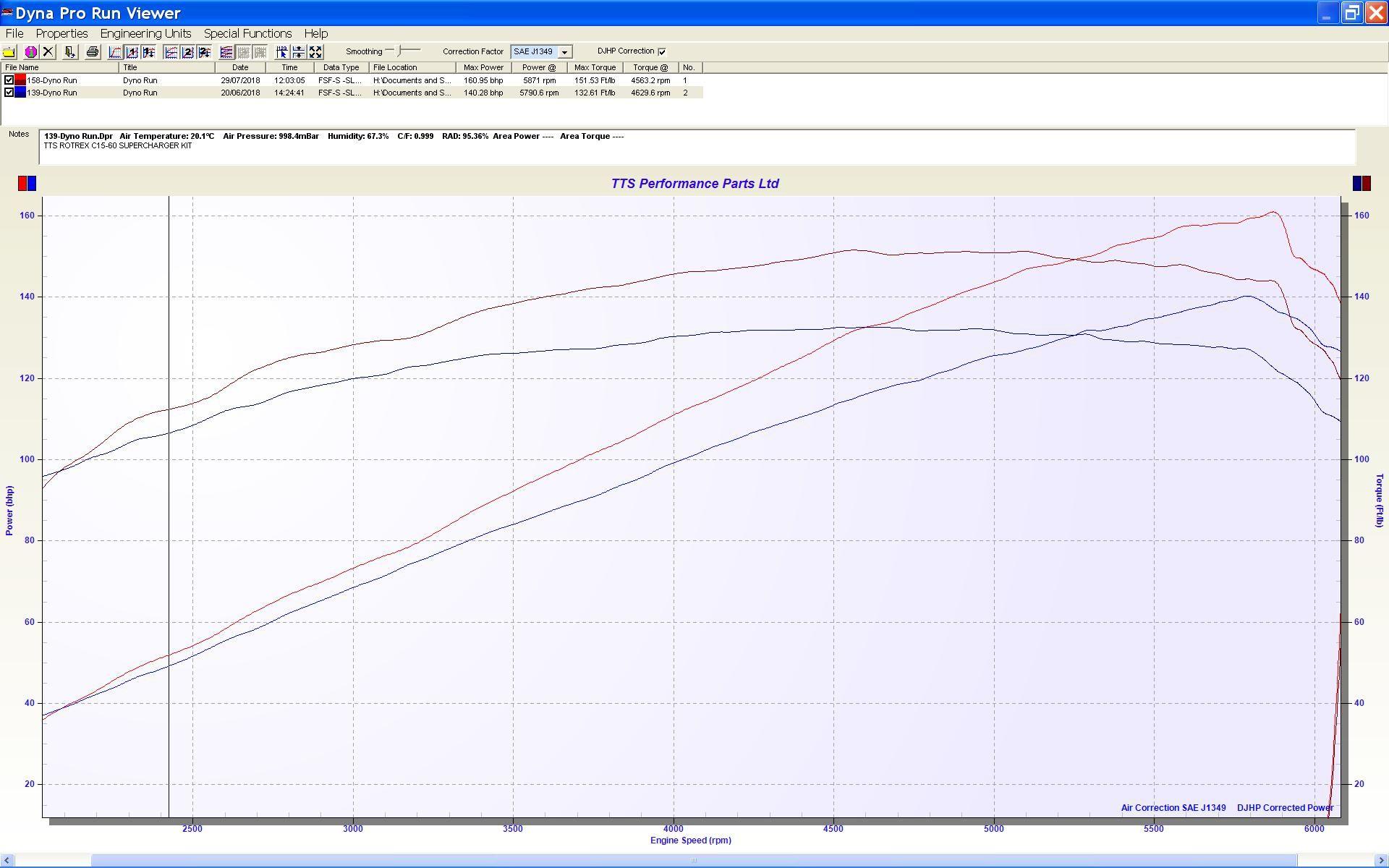Uncheck the 139-Dyno Run checkbox

[9, 93]
